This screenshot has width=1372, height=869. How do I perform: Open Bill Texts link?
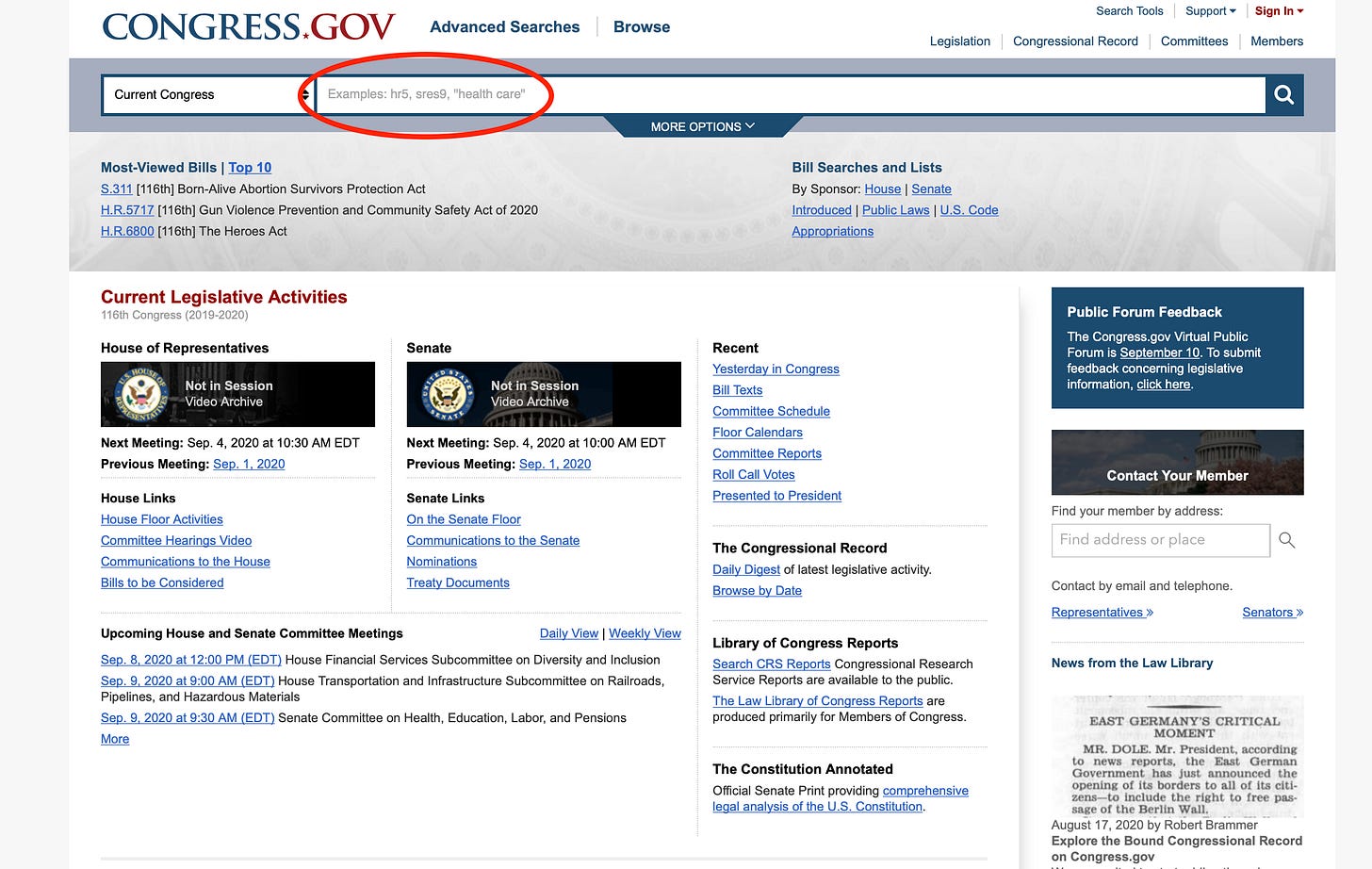coord(738,390)
